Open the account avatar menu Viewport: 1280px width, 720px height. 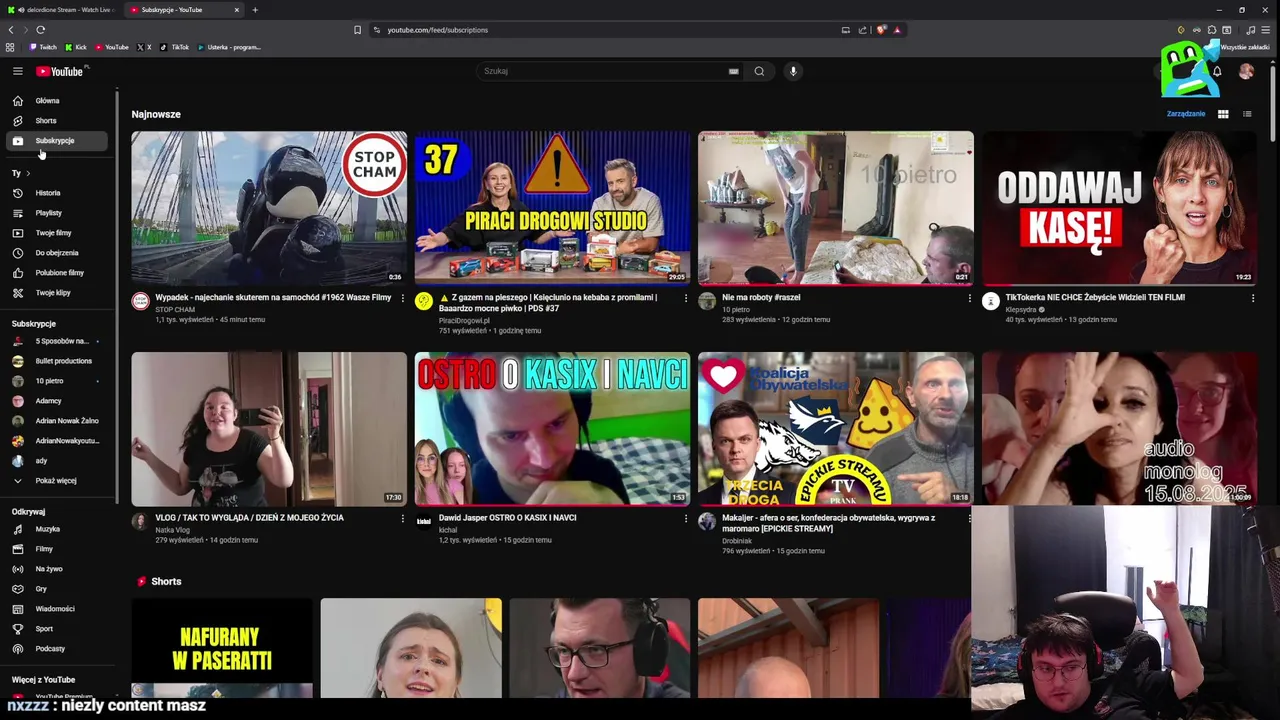pos(1246,71)
